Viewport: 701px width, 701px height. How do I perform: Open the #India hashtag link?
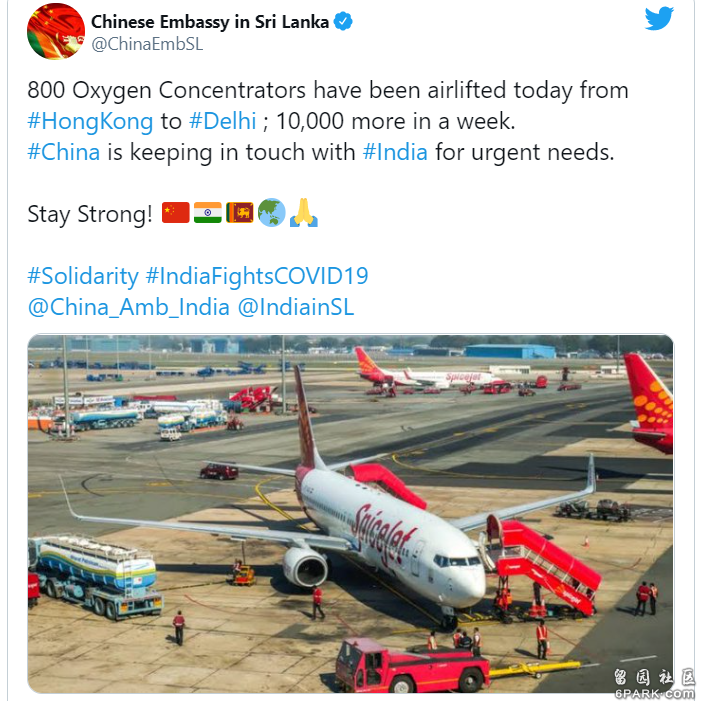point(395,152)
